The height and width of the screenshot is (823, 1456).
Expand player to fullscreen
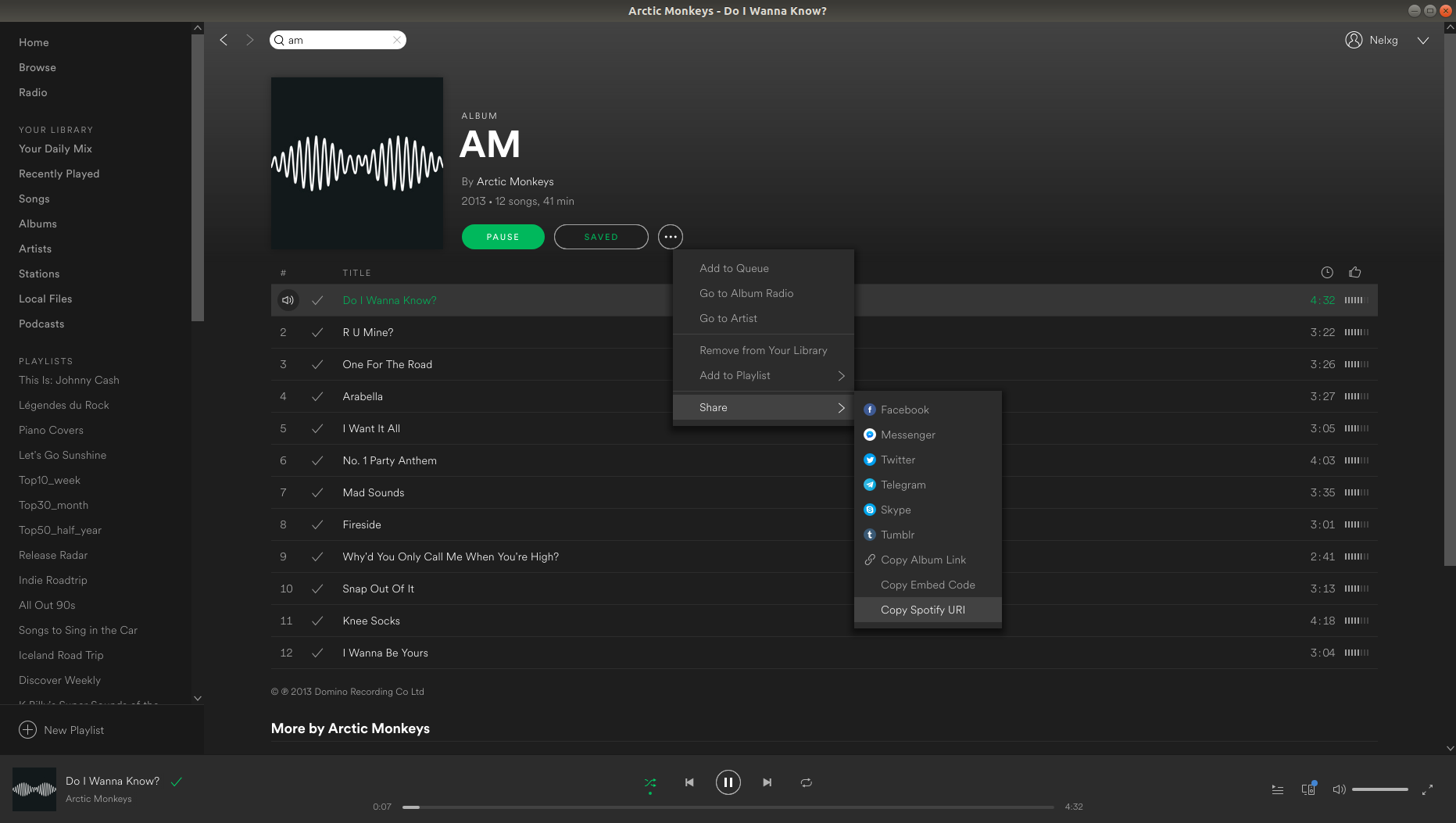(x=1428, y=789)
